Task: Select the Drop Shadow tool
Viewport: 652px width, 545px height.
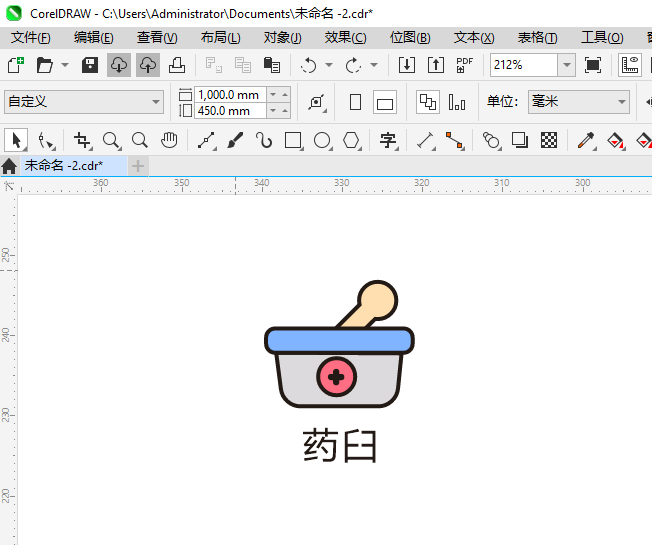Action: tap(520, 140)
